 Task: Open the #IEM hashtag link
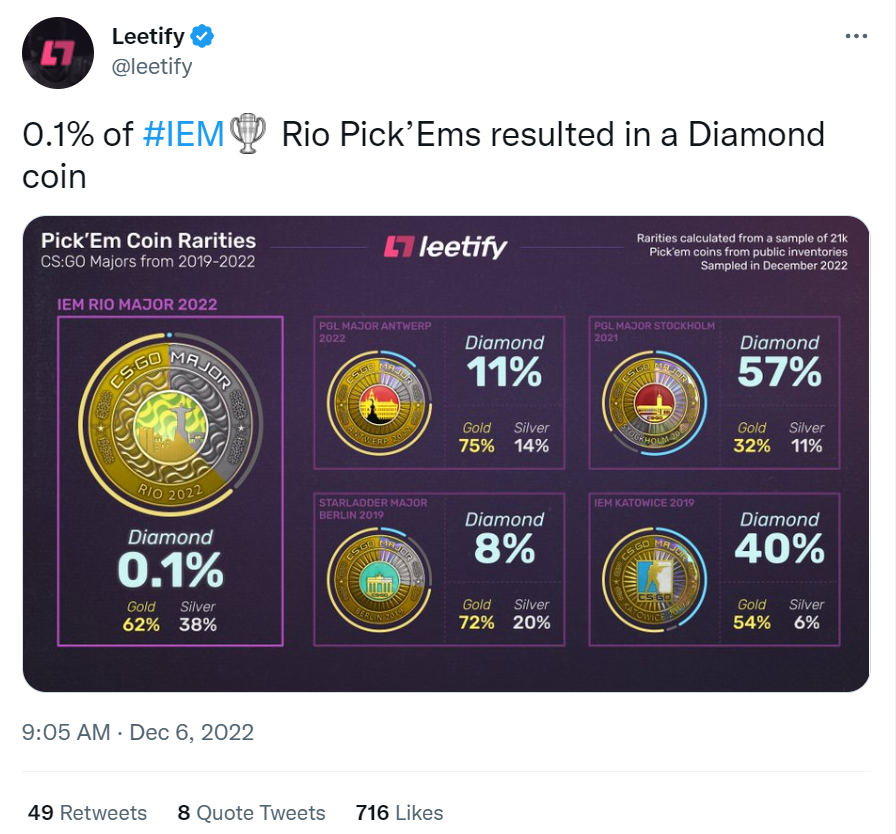pos(183,135)
